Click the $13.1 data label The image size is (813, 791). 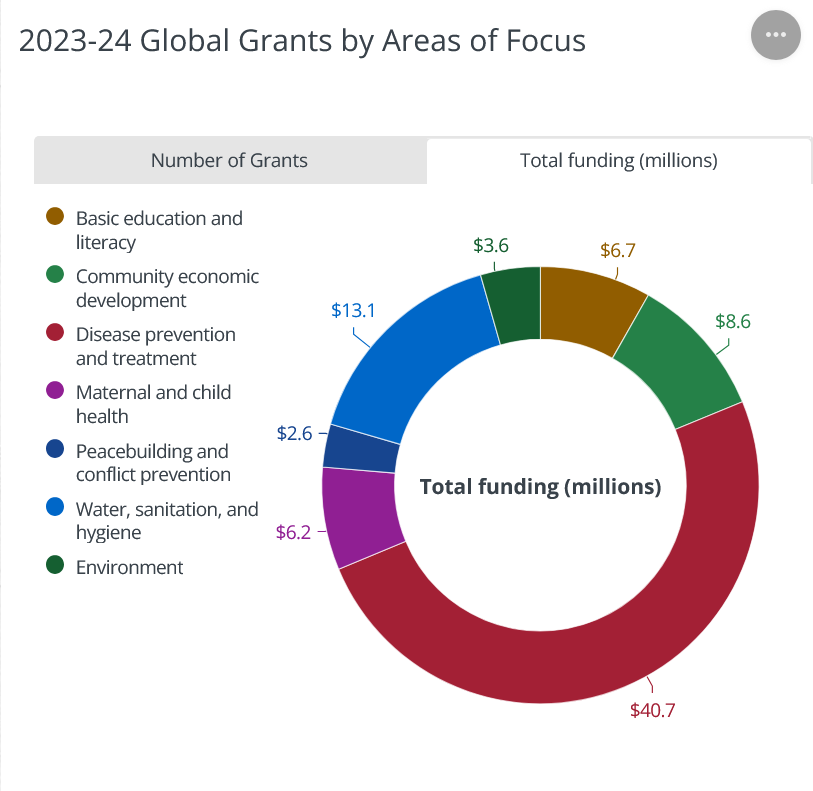353,310
